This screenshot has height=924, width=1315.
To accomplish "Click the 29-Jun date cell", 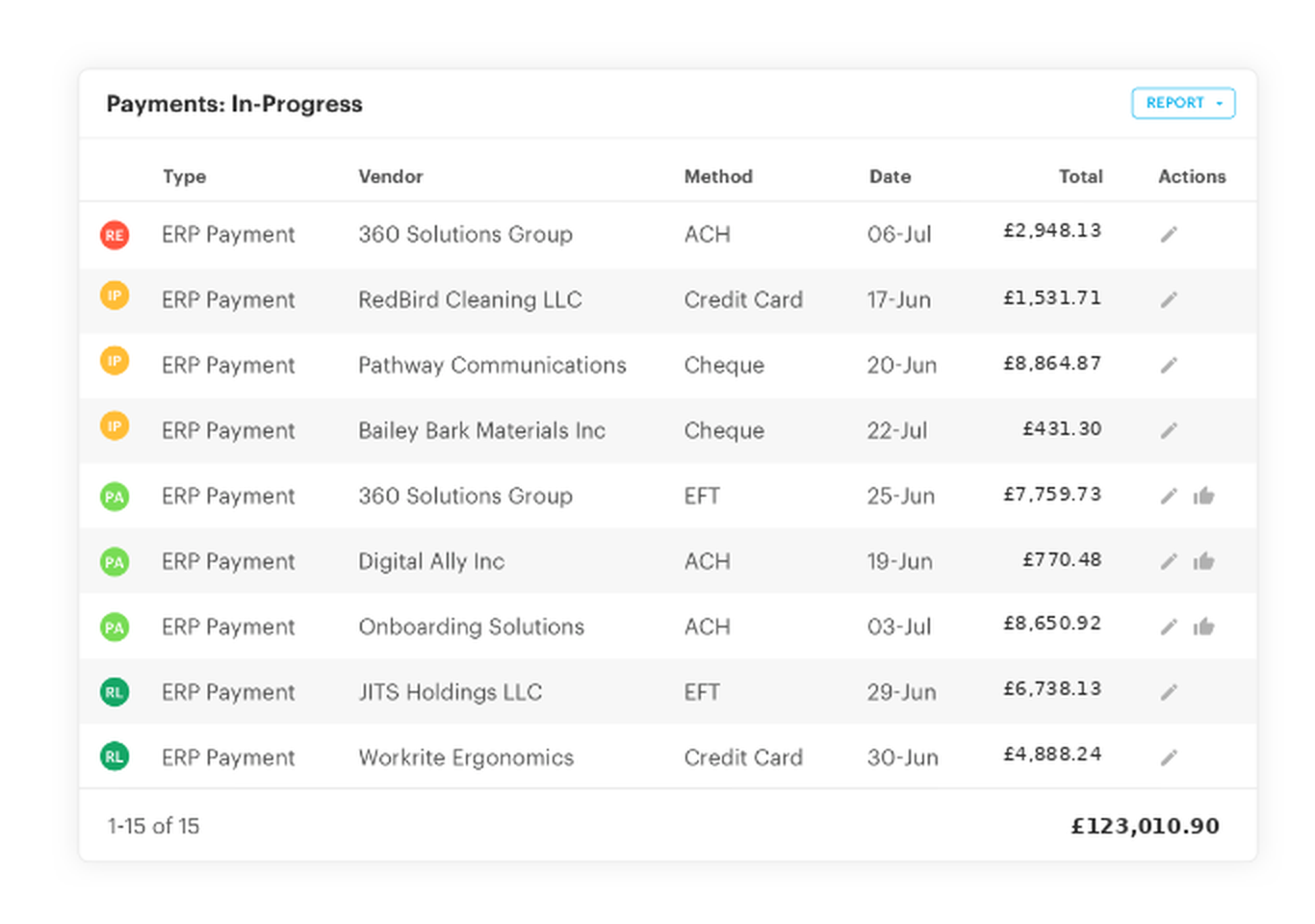I will pyautogui.click(x=901, y=692).
